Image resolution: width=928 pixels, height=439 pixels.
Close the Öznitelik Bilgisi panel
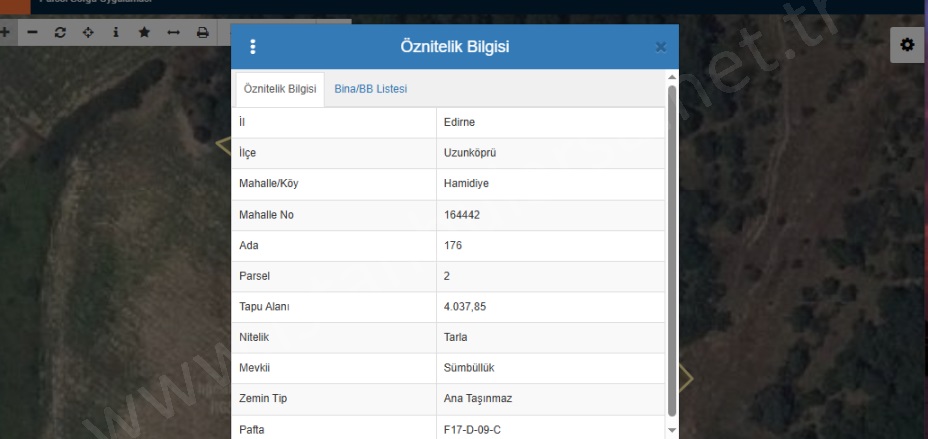click(x=660, y=47)
